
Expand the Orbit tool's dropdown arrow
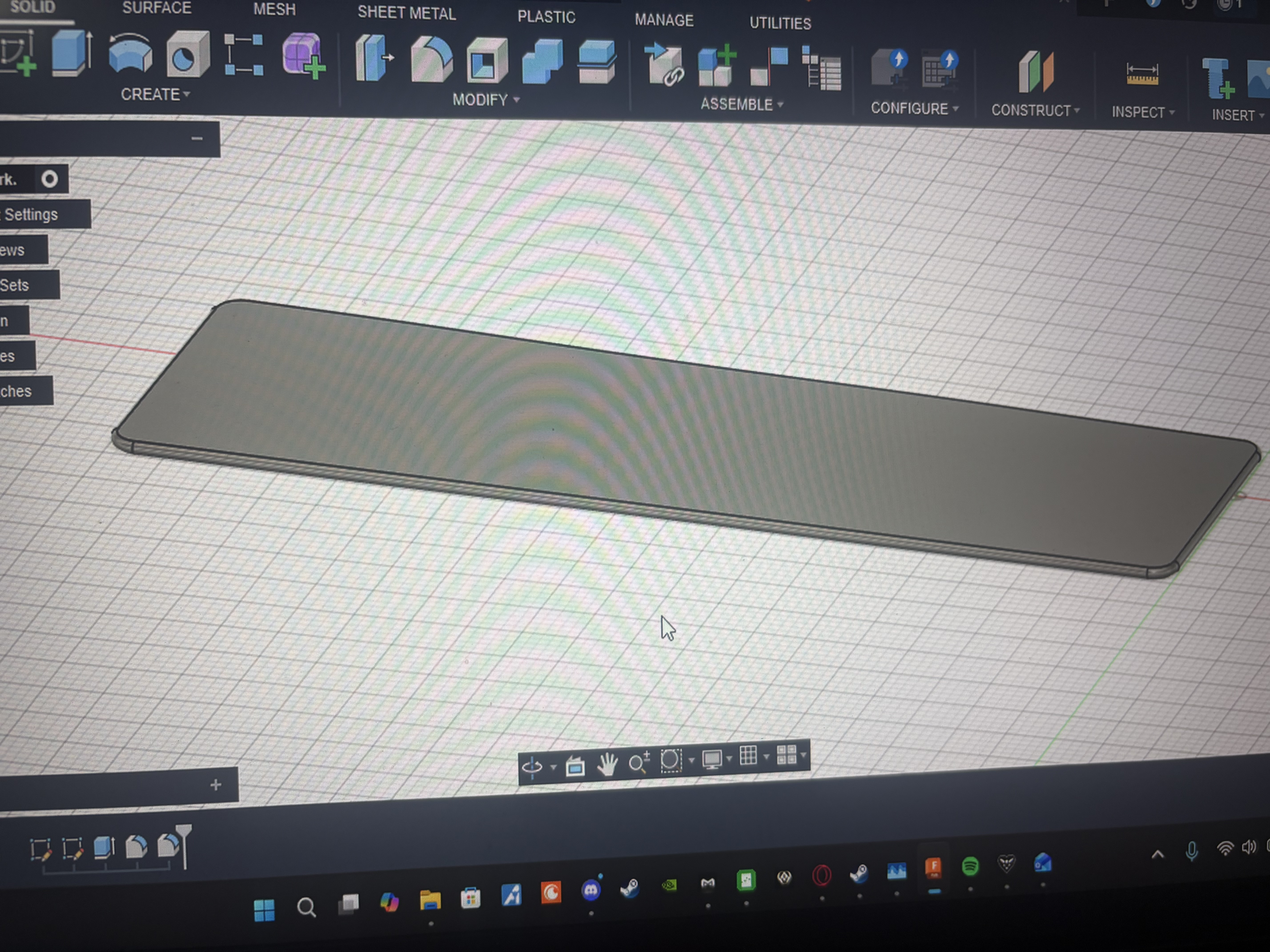(x=553, y=767)
